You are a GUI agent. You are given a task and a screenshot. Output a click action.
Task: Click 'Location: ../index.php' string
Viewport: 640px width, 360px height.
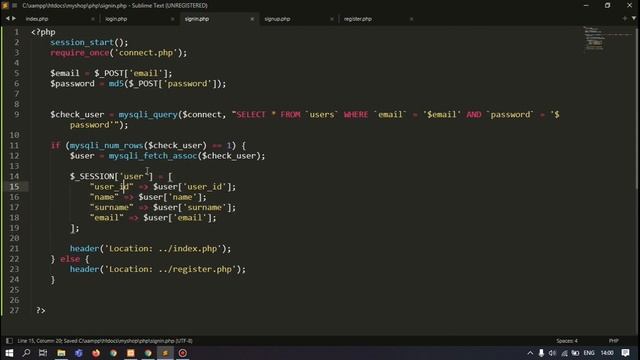pos(163,249)
